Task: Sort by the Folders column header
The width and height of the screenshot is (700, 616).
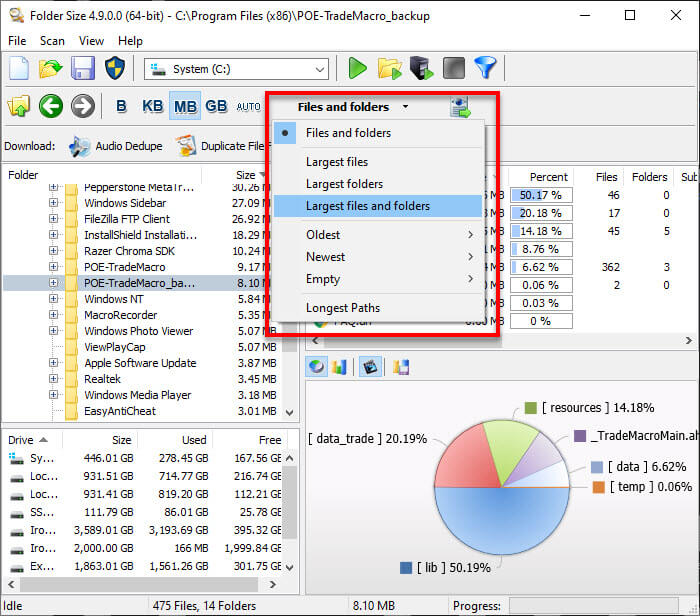Action: click(x=650, y=177)
